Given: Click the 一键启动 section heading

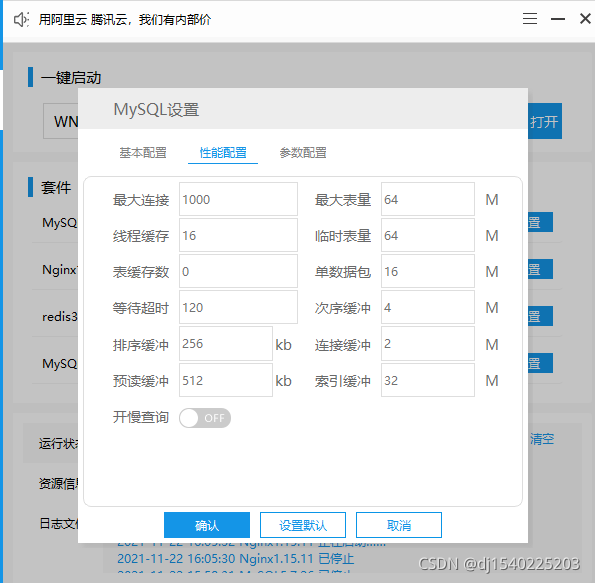Looking at the screenshot, I should click(71, 78).
